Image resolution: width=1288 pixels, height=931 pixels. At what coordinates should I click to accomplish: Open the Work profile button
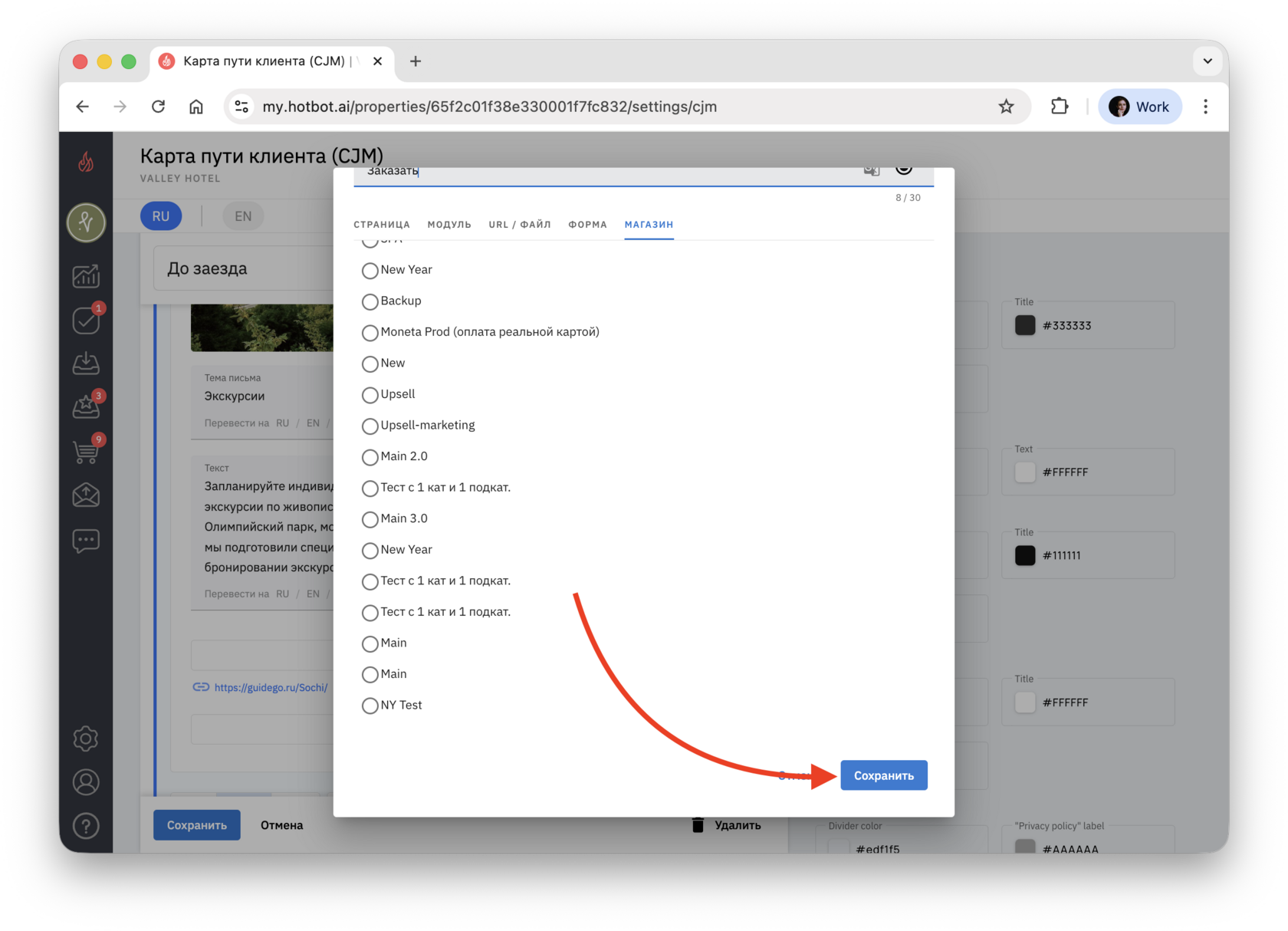tap(1139, 107)
